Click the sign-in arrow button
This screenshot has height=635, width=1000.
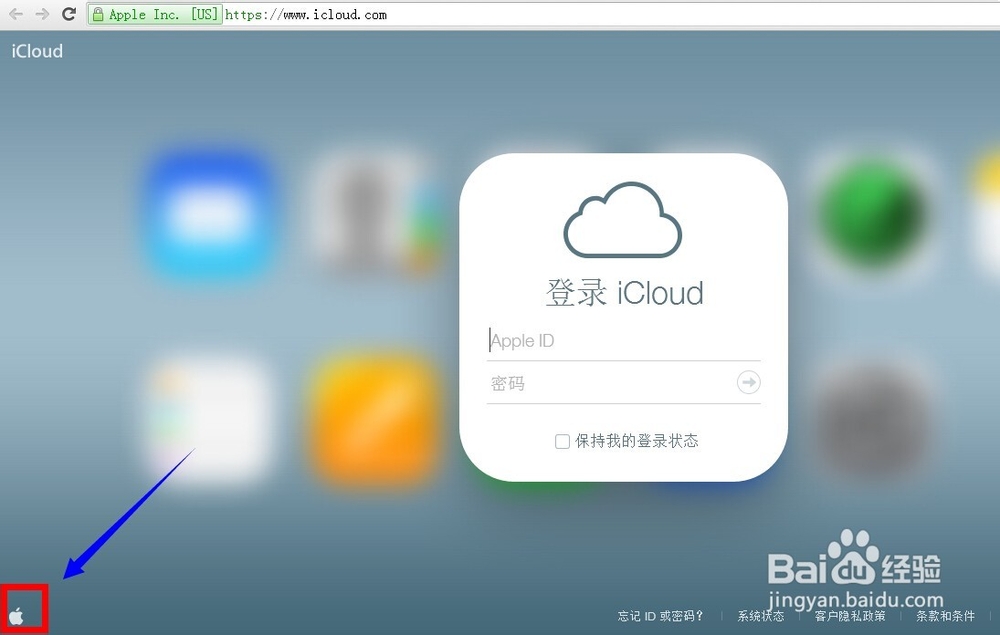pyautogui.click(x=748, y=383)
